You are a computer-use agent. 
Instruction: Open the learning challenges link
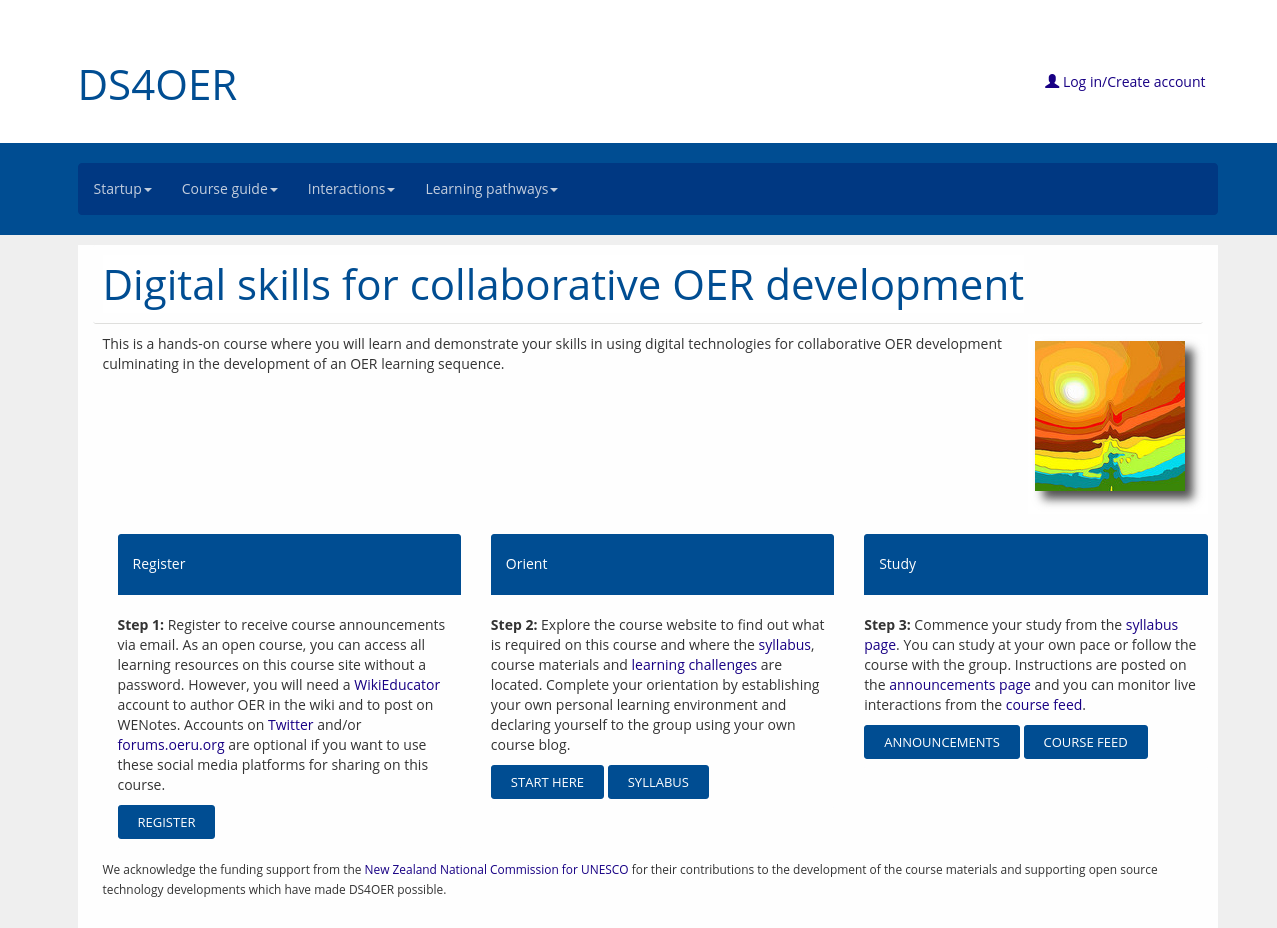[694, 665]
